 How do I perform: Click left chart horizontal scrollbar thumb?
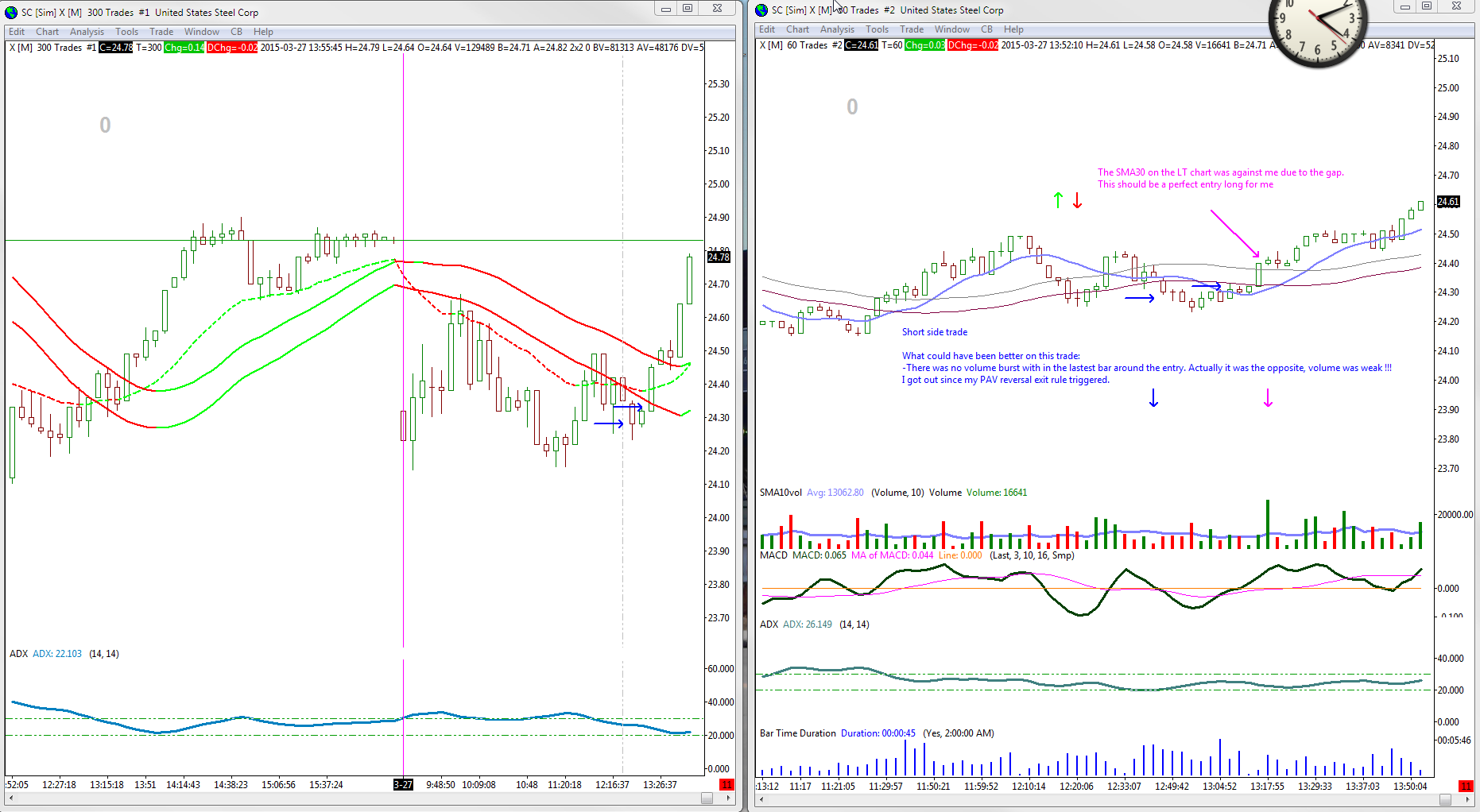707,798
